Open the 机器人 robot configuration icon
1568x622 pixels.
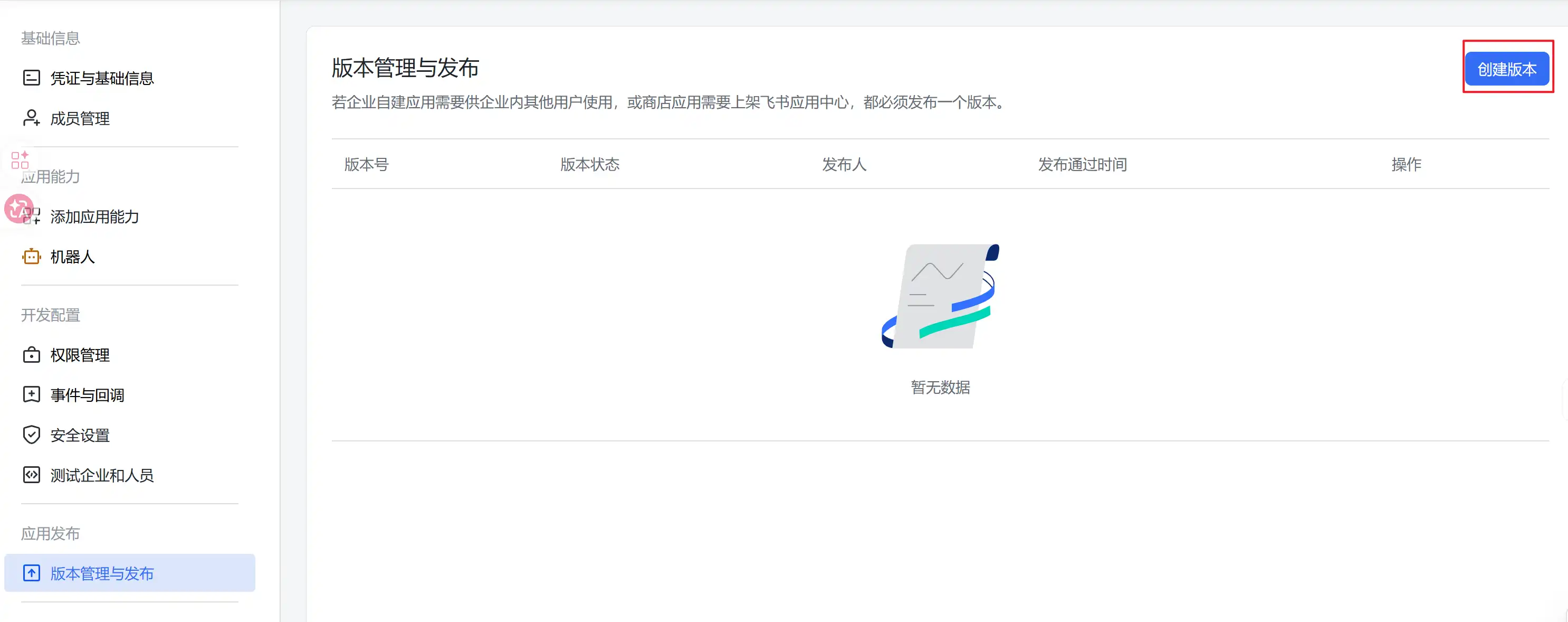(31, 257)
